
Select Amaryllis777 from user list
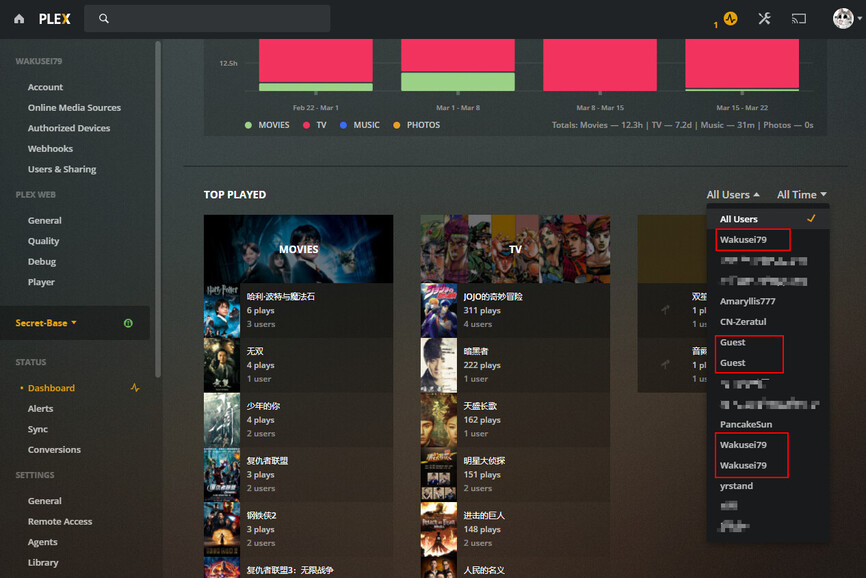coord(768,301)
